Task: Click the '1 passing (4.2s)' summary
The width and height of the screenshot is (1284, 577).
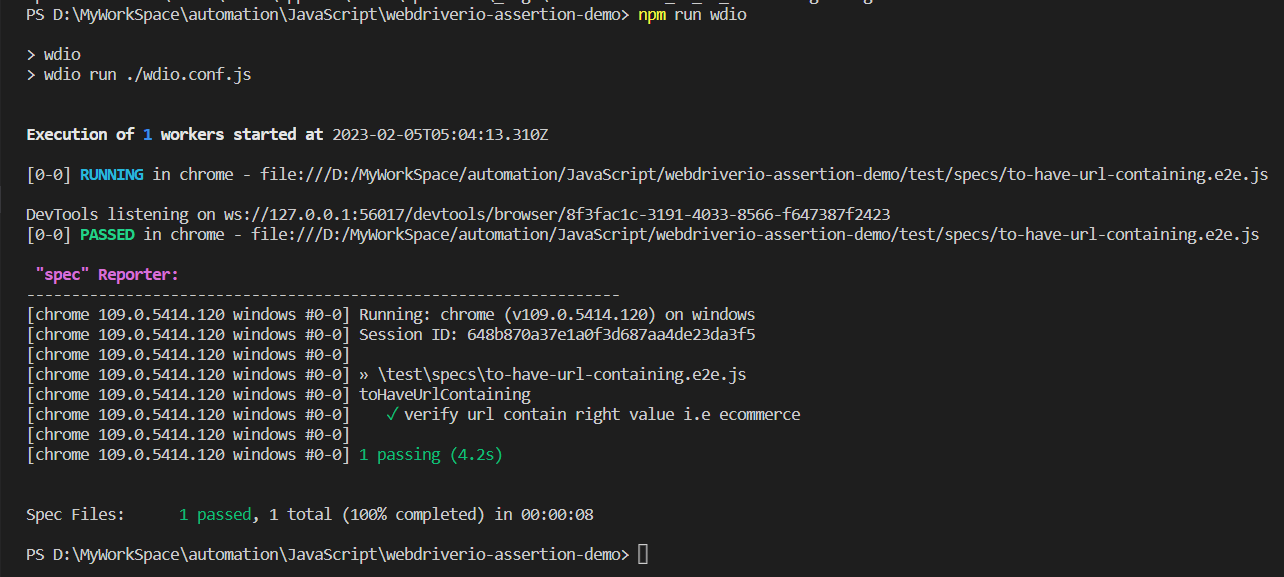Action: [431, 453]
